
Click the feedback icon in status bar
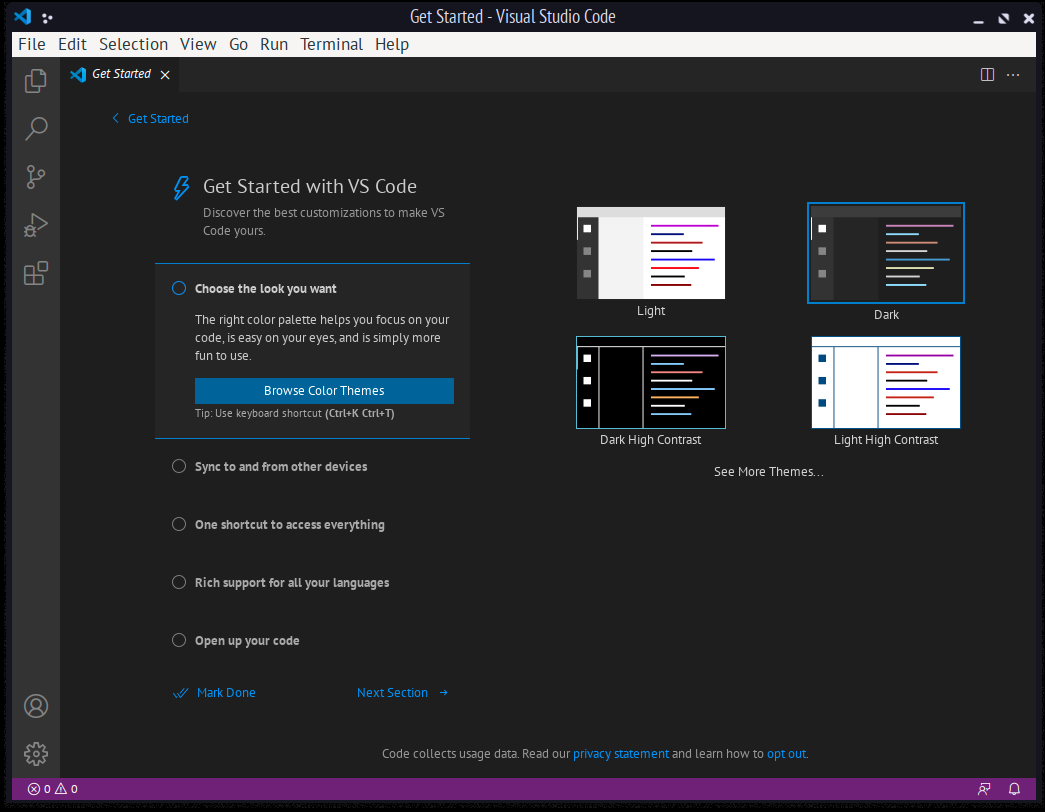(x=984, y=789)
